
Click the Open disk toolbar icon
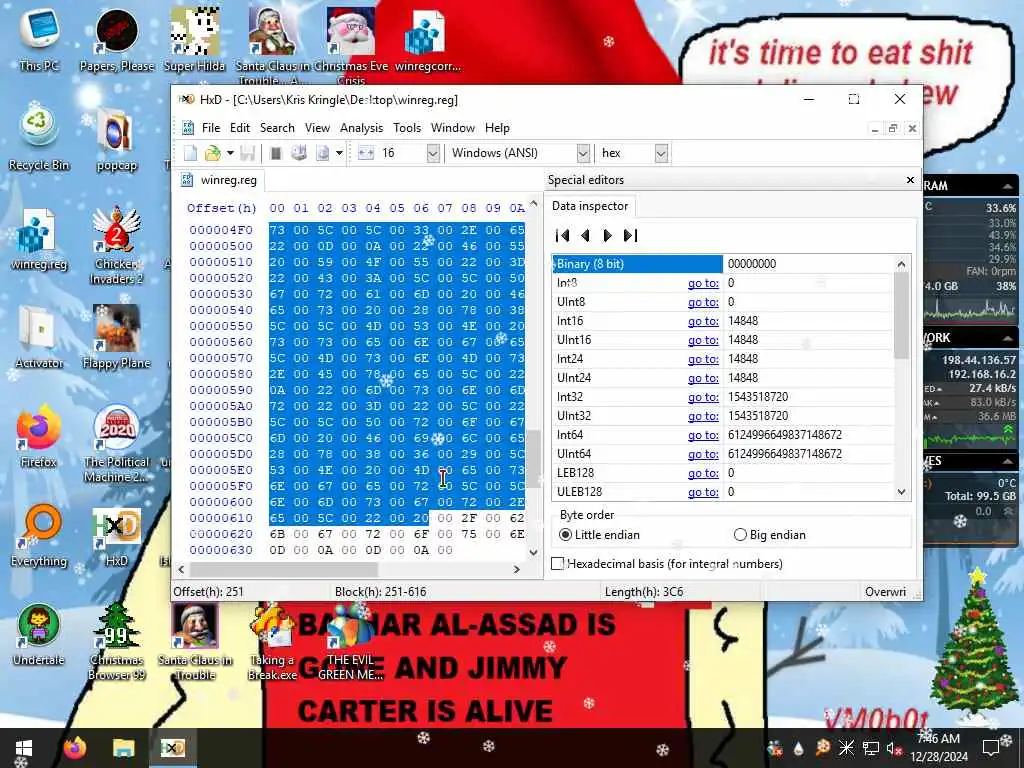[299, 153]
